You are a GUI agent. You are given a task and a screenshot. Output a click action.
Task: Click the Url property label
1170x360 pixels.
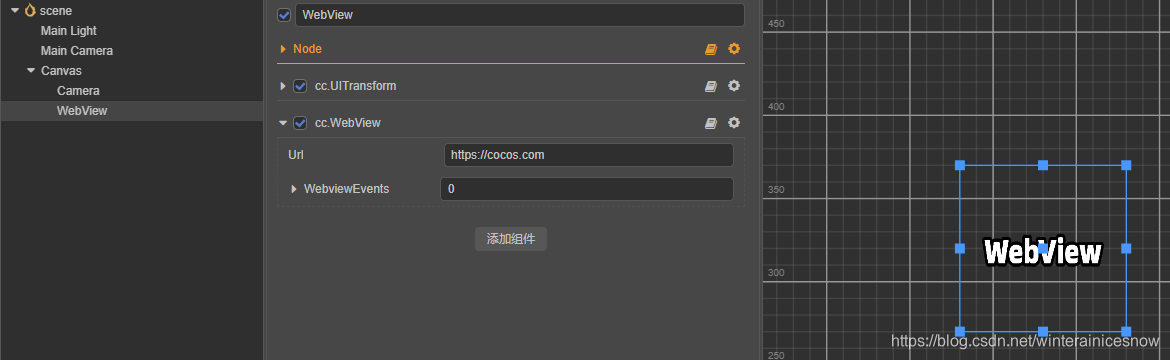[295, 155]
